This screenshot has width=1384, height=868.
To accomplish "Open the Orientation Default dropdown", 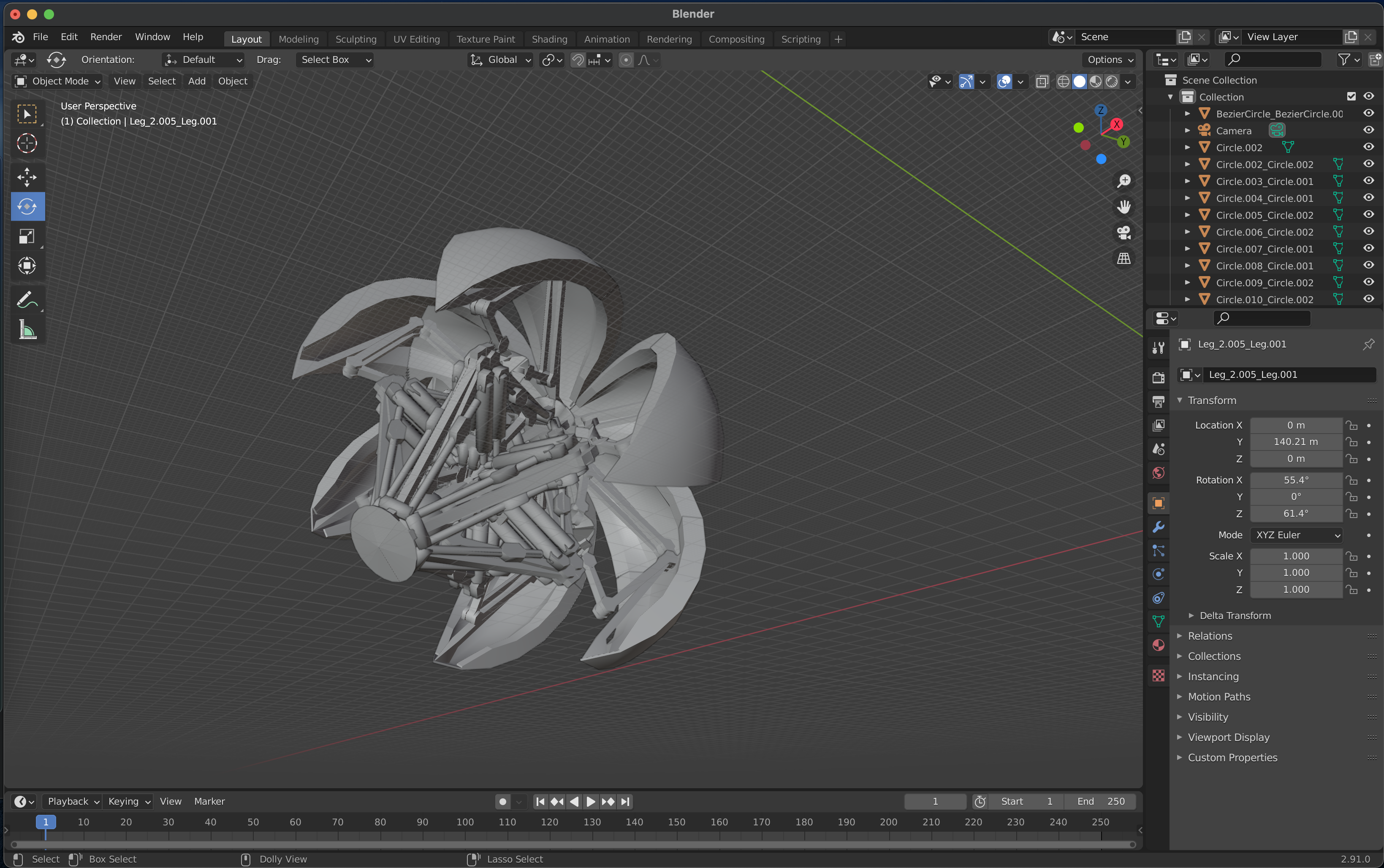I will pyautogui.click(x=203, y=60).
